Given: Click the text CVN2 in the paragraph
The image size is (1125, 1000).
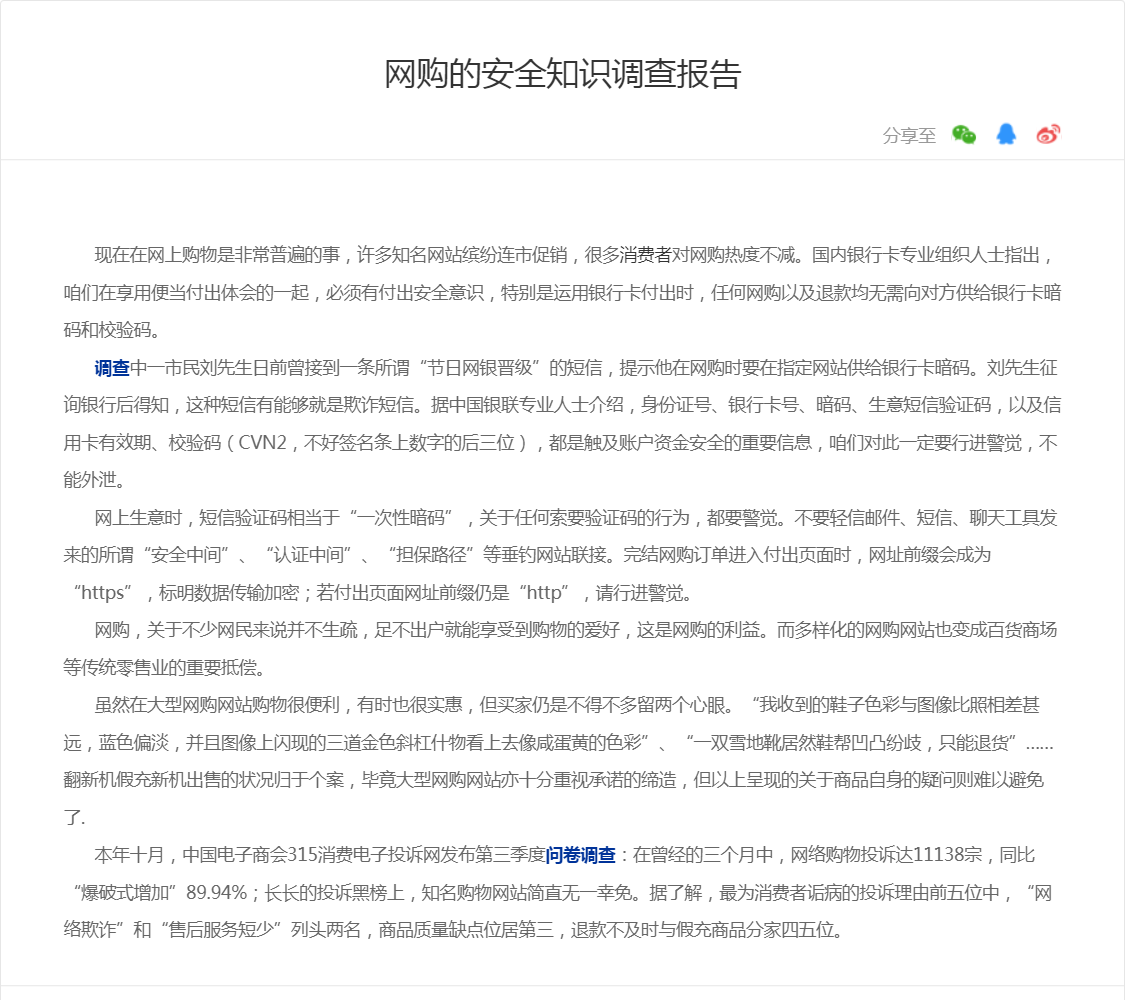Looking at the screenshot, I should (262, 443).
